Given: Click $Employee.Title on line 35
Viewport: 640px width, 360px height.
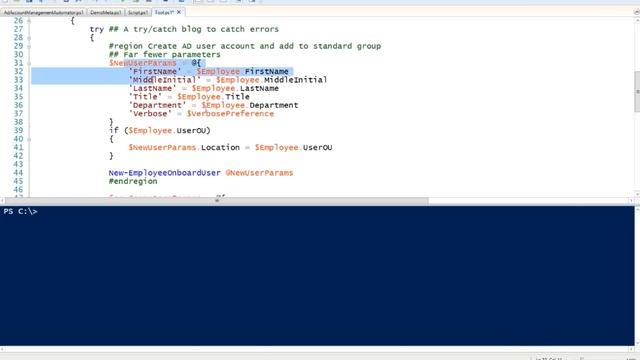Looking at the screenshot, I should (x=213, y=97).
